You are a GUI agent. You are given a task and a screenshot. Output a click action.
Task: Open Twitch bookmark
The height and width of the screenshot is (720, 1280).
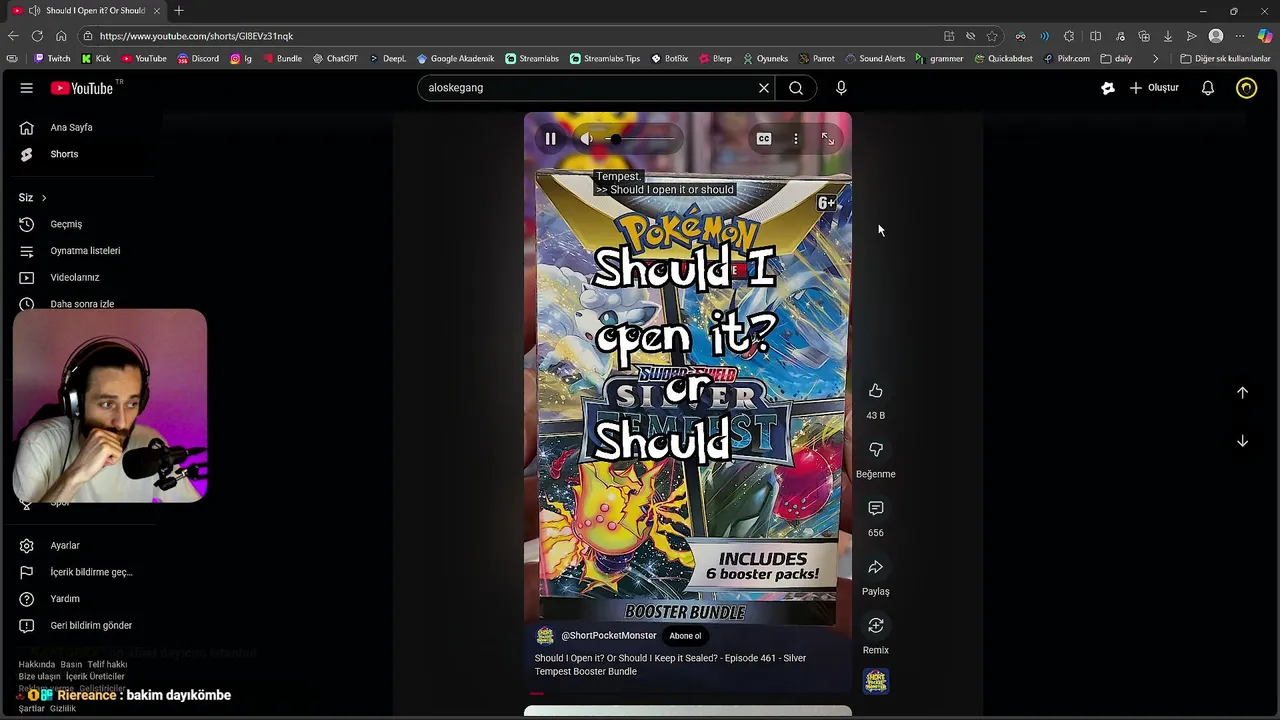pos(52,59)
